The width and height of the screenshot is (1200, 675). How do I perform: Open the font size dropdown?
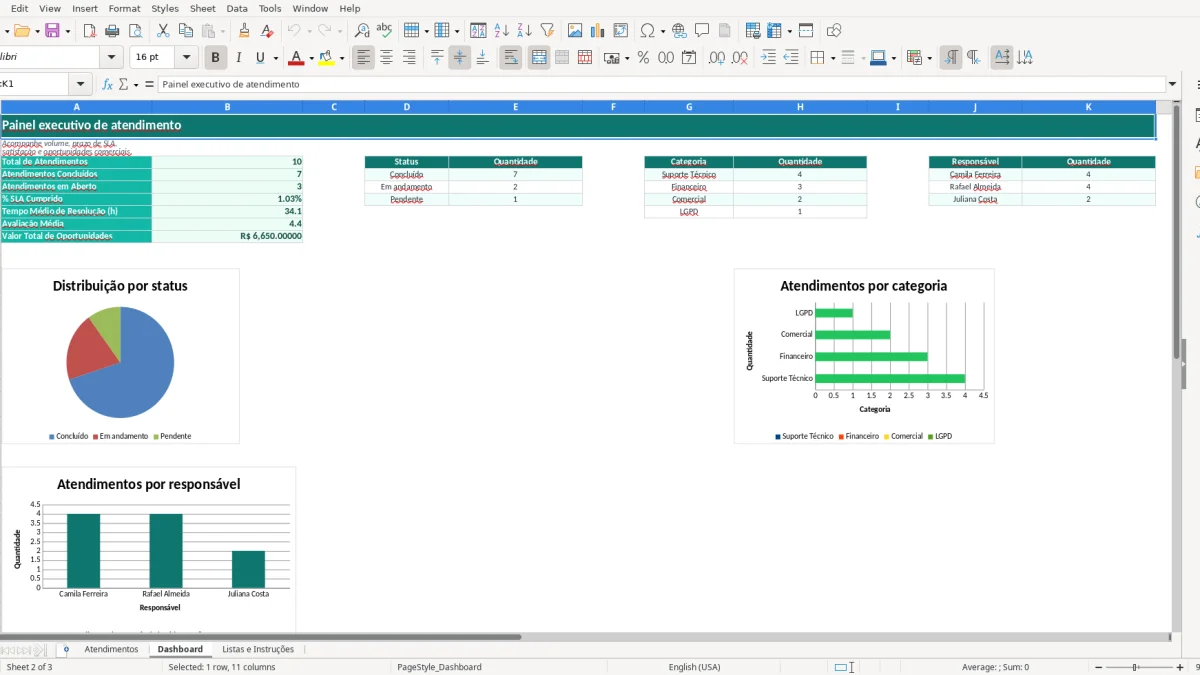(187, 58)
